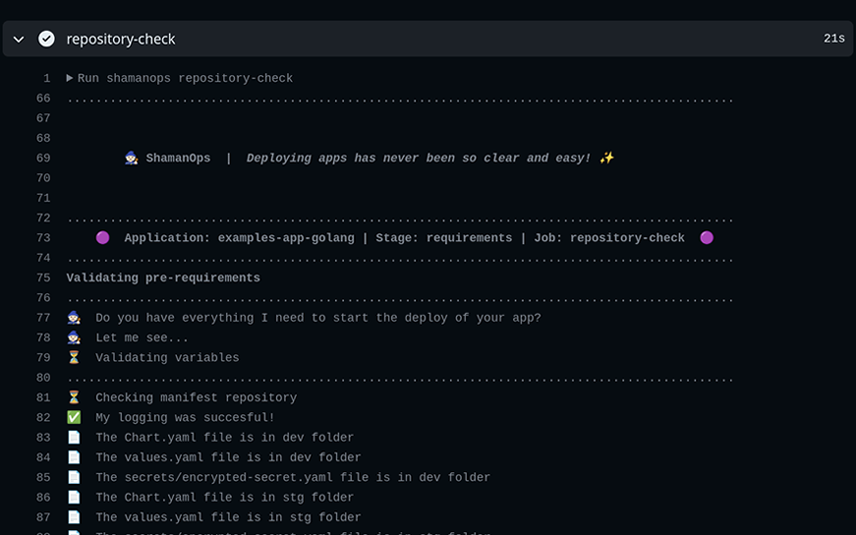Click the repository-check success checkmark icon

point(46,39)
